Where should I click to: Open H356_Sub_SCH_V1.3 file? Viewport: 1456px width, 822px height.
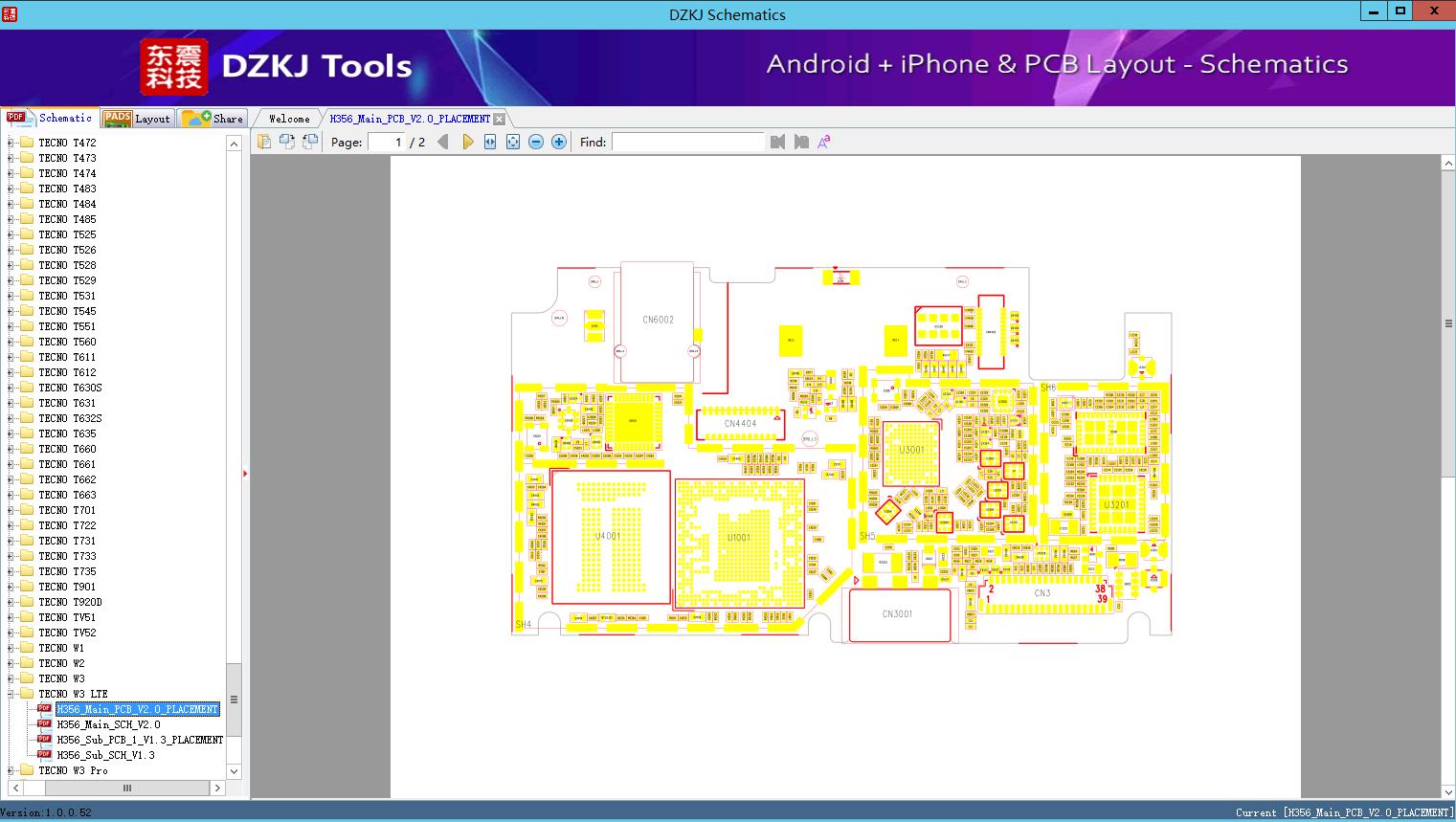105,755
